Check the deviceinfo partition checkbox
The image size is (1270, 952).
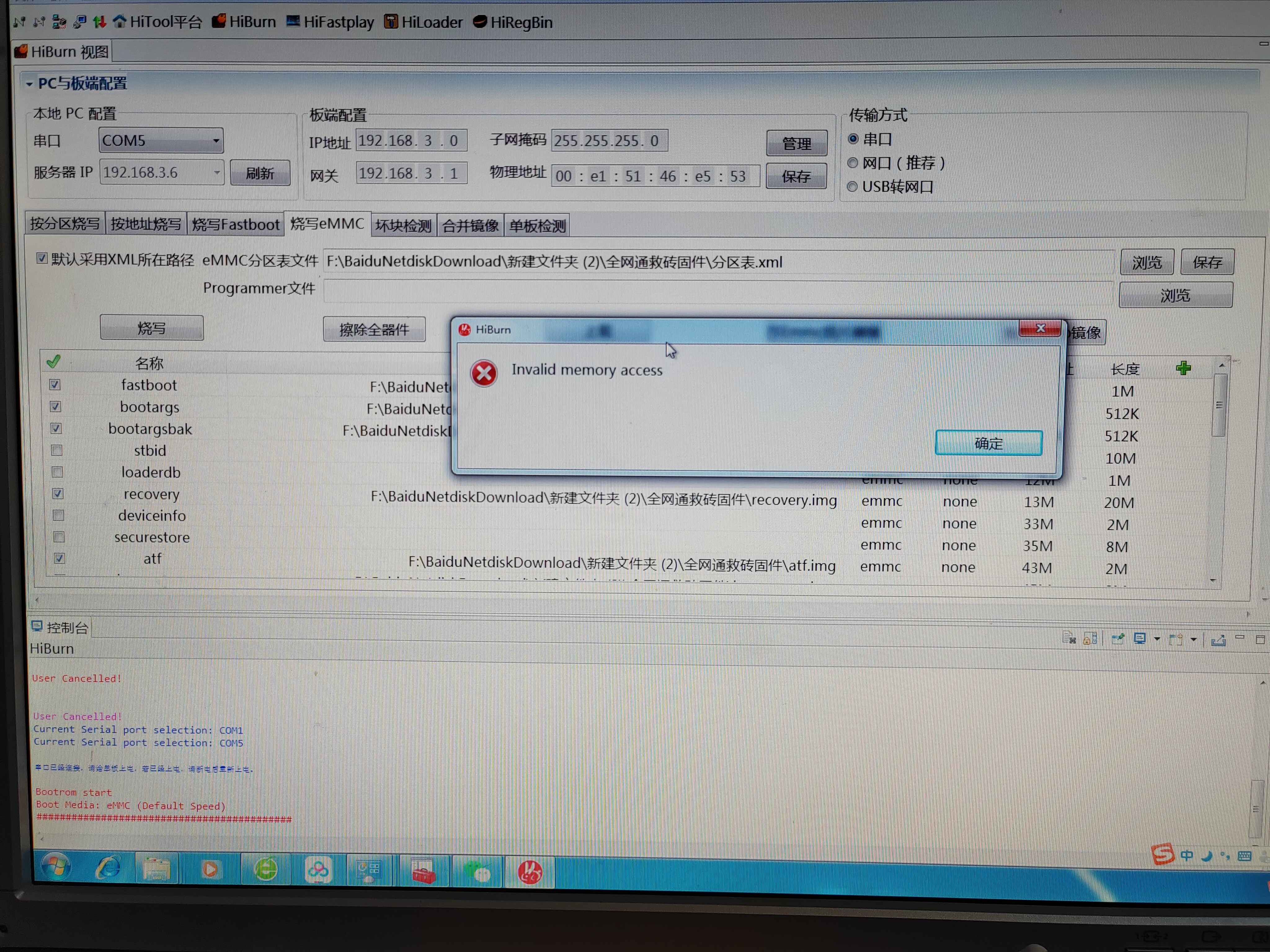point(58,515)
